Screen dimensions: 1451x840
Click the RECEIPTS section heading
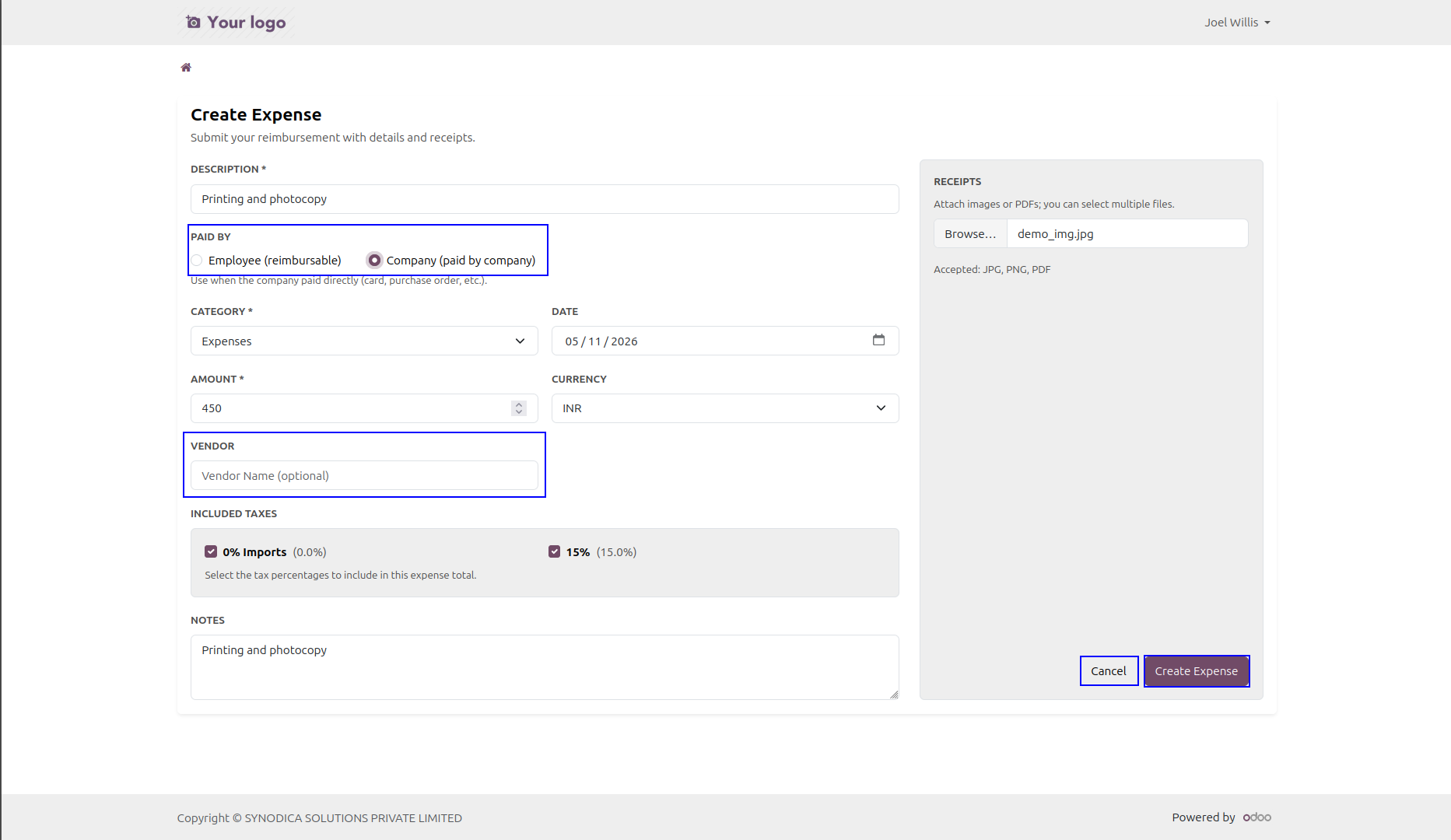[958, 181]
